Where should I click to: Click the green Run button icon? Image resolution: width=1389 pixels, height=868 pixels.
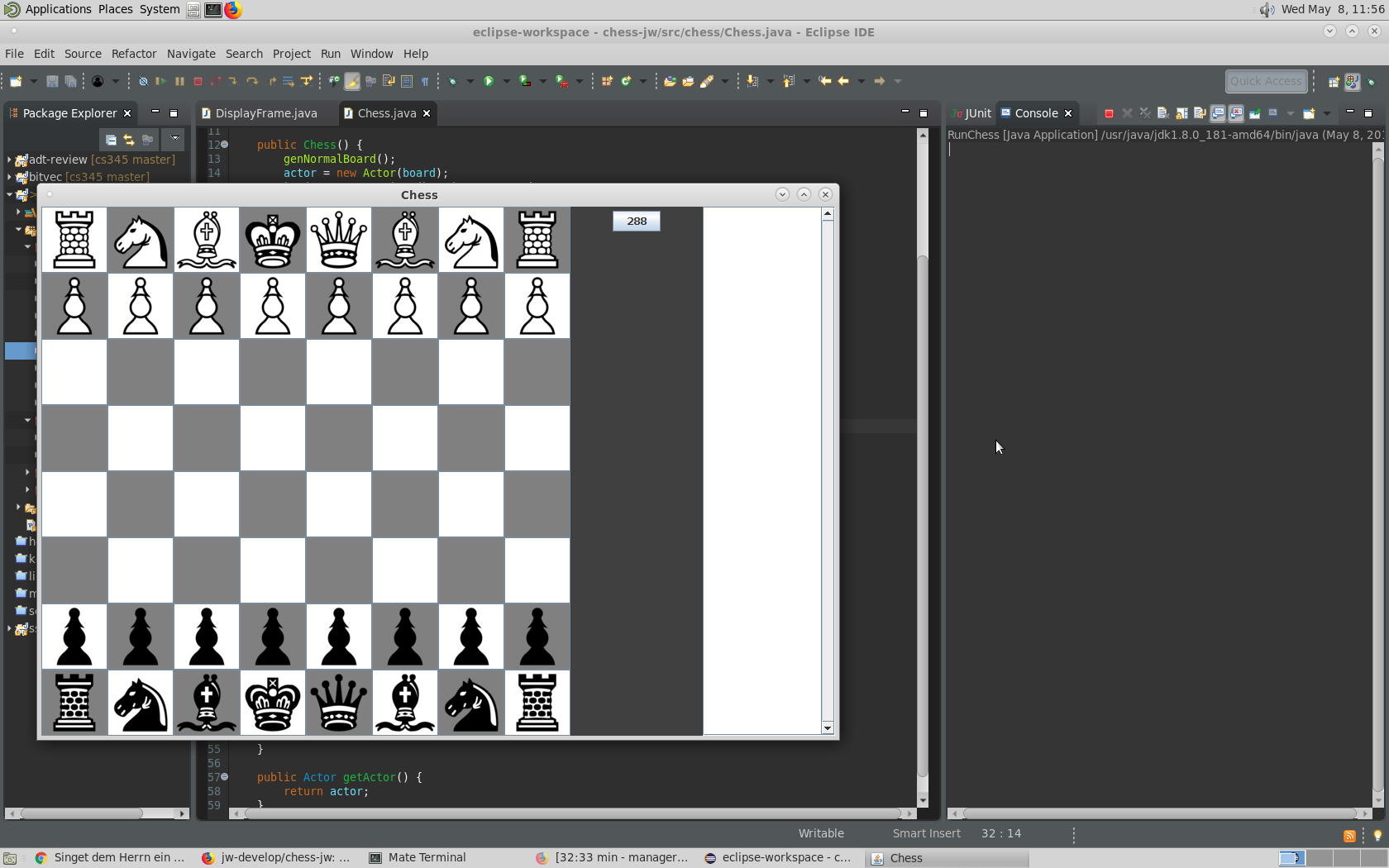pos(489,81)
